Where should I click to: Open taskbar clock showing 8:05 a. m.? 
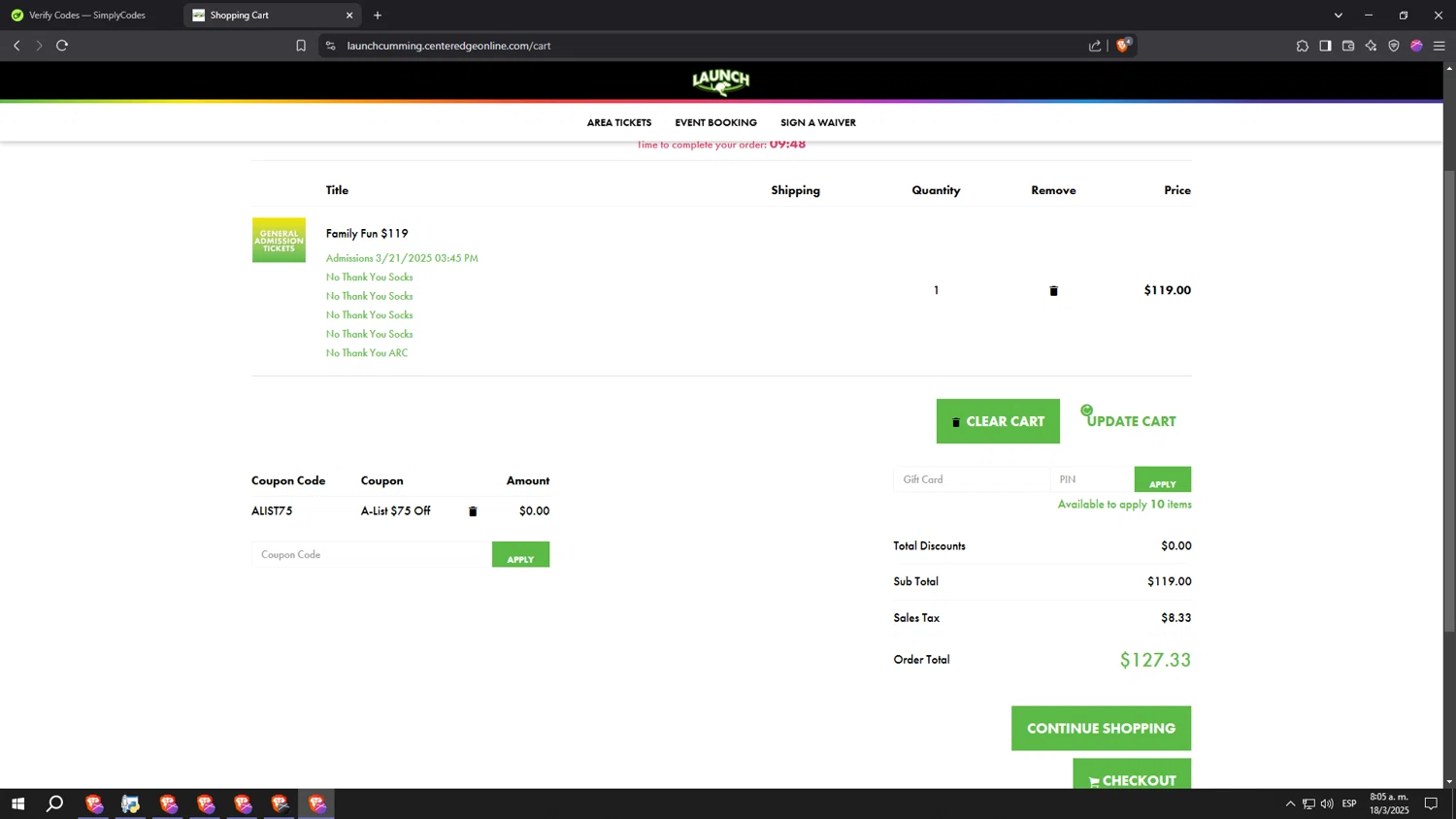click(1389, 803)
